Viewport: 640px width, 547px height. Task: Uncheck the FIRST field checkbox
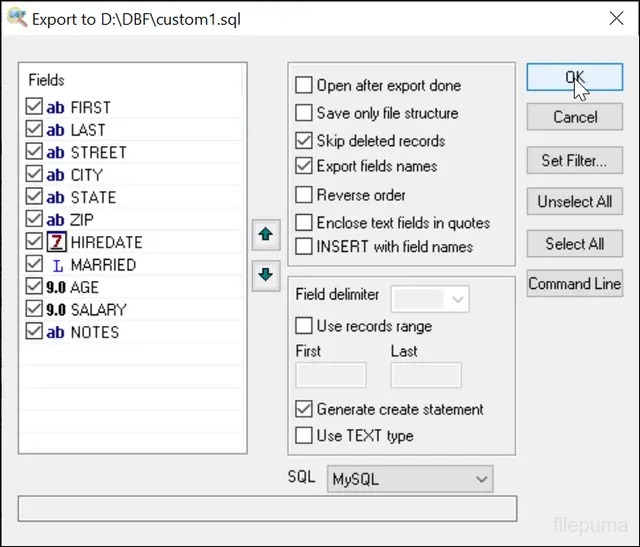34,107
